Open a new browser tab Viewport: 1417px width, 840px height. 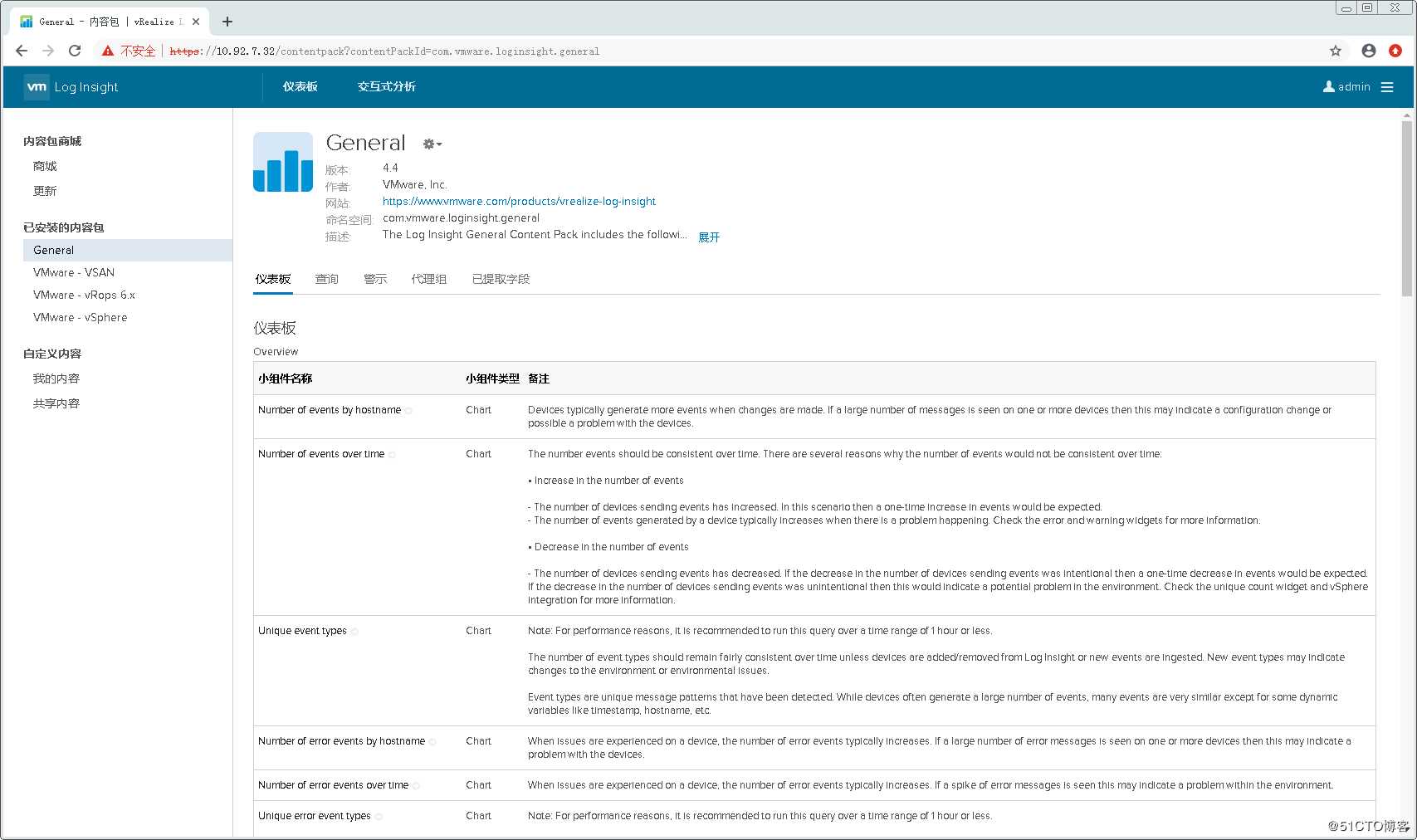point(227,22)
